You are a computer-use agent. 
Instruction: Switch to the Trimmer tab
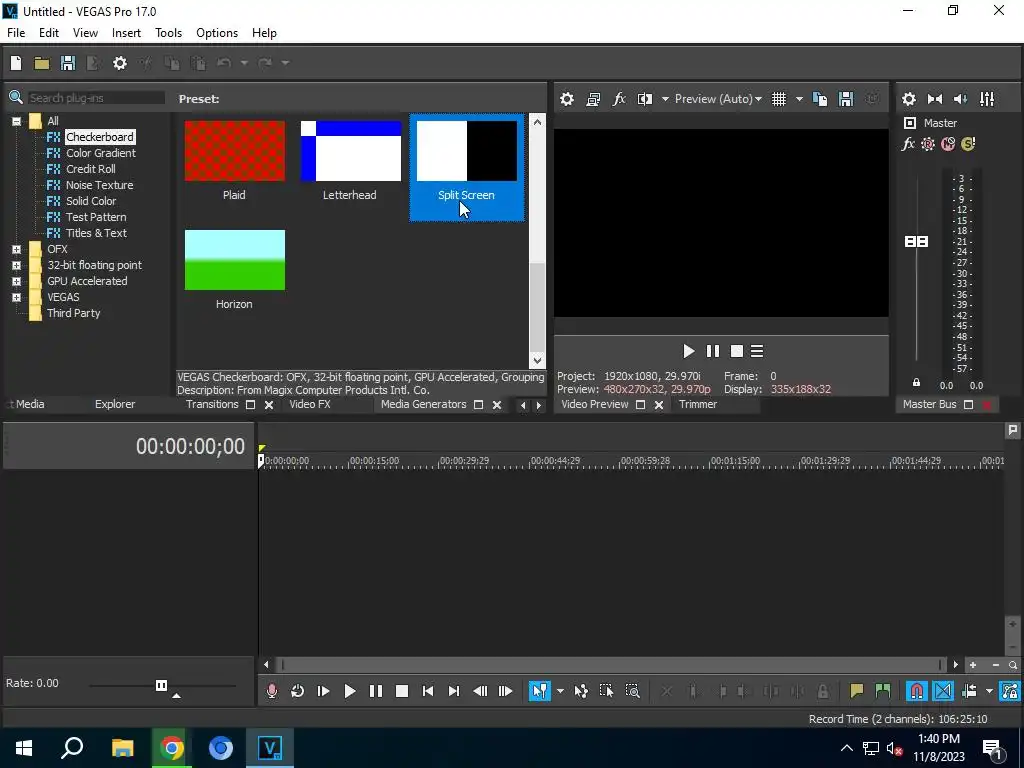coord(698,404)
